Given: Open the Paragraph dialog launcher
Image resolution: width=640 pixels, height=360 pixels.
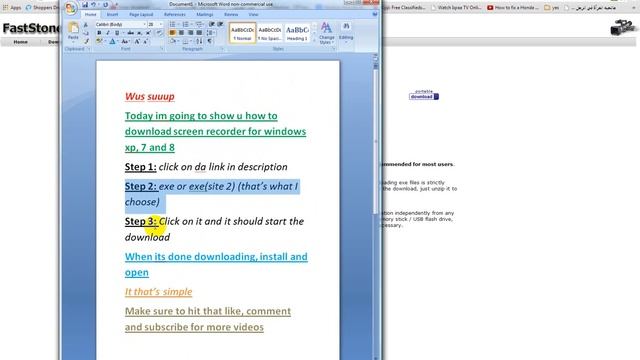Looking at the screenshot, I should tap(222, 49).
